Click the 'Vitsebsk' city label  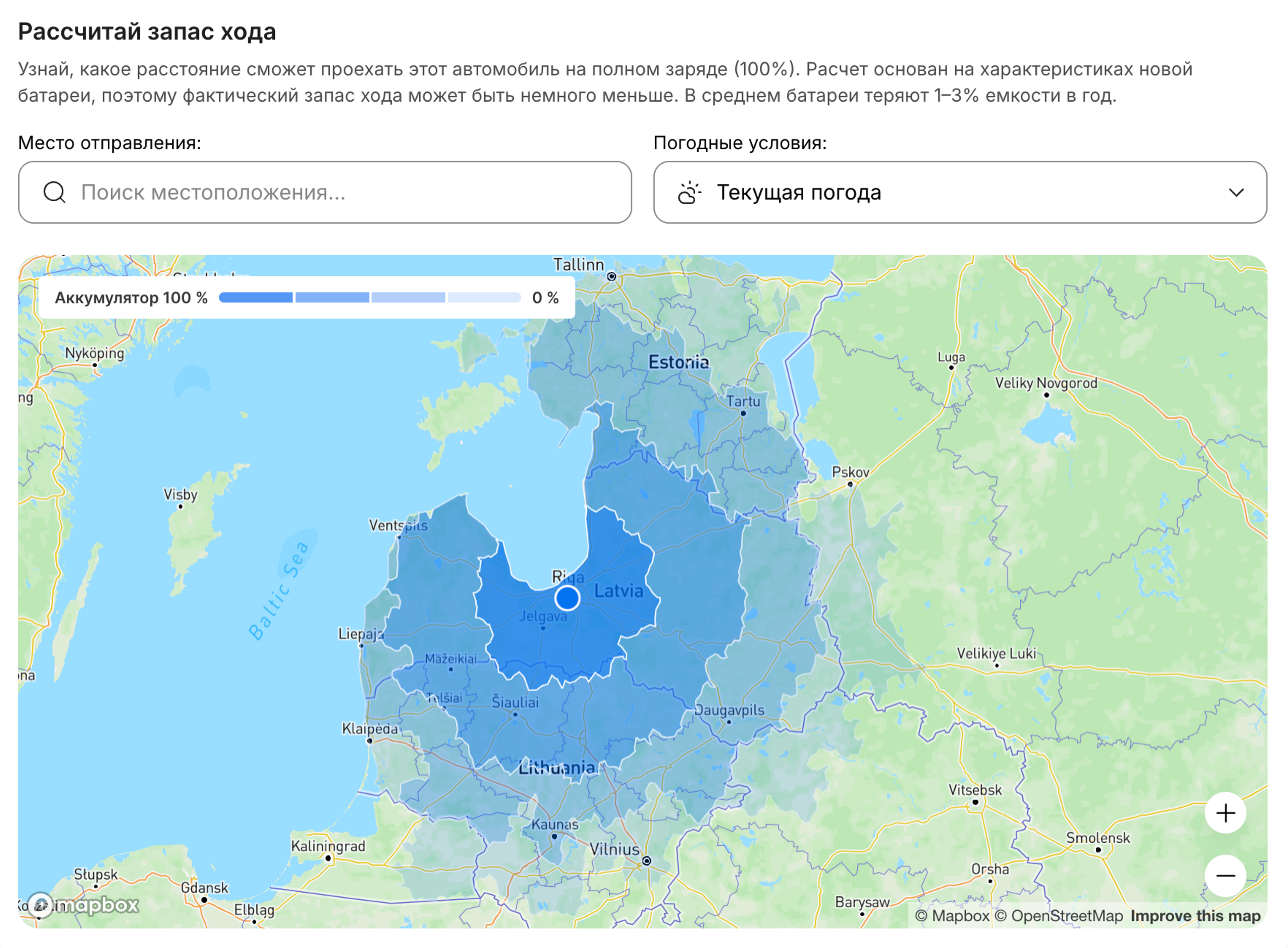(x=975, y=790)
